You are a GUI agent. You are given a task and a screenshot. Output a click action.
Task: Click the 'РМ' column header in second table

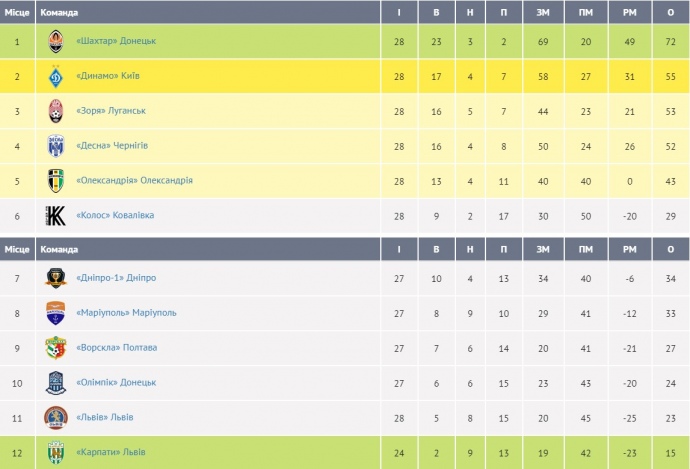click(x=629, y=248)
